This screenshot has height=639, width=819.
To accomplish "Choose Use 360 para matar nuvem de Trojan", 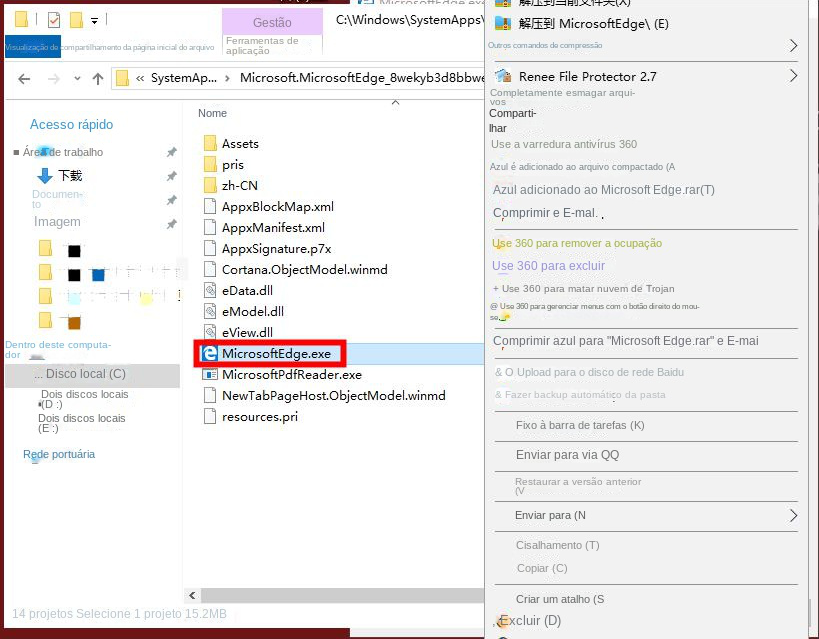I will click(x=583, y=288).
